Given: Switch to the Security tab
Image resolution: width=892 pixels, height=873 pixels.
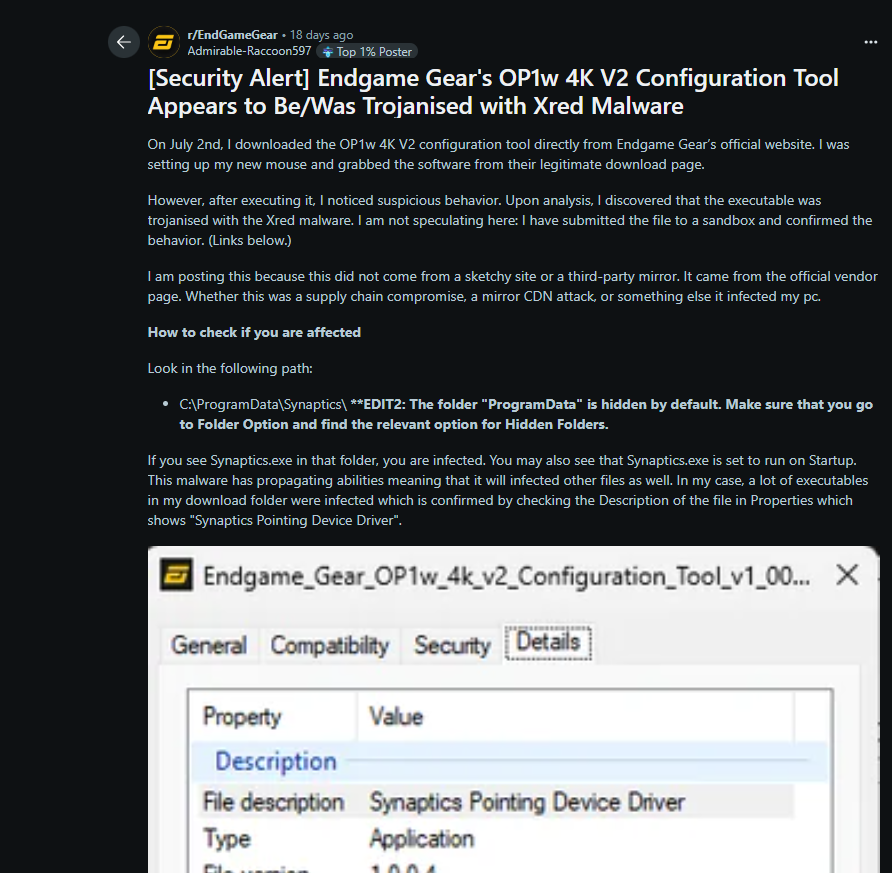Looking at the screenshot, I should point(452,645).
